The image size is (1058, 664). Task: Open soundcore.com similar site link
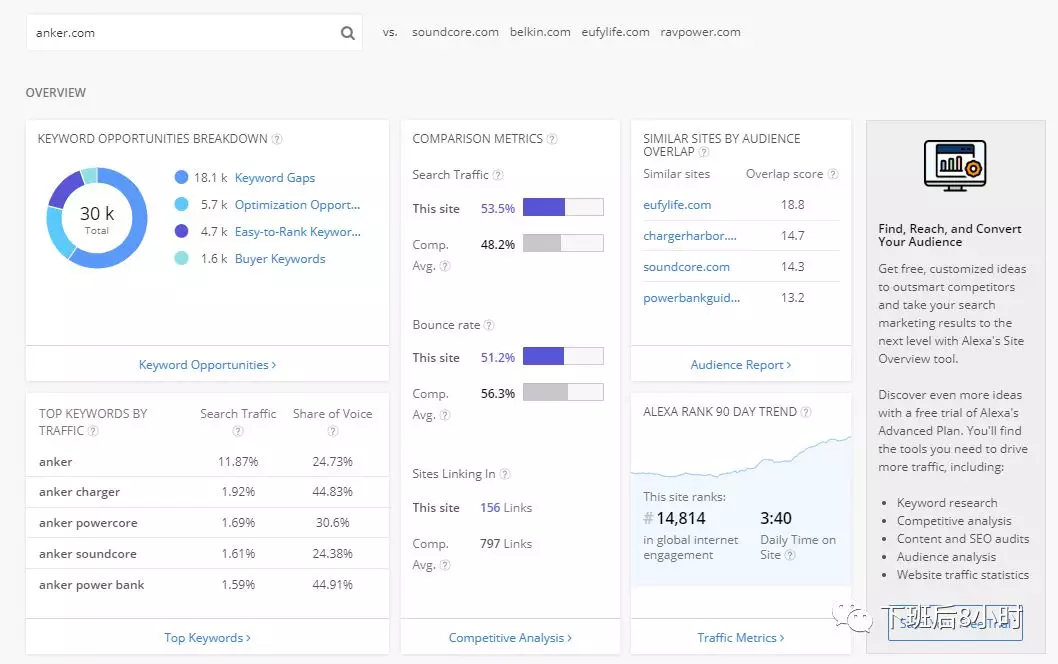click(x=686, y=267)
